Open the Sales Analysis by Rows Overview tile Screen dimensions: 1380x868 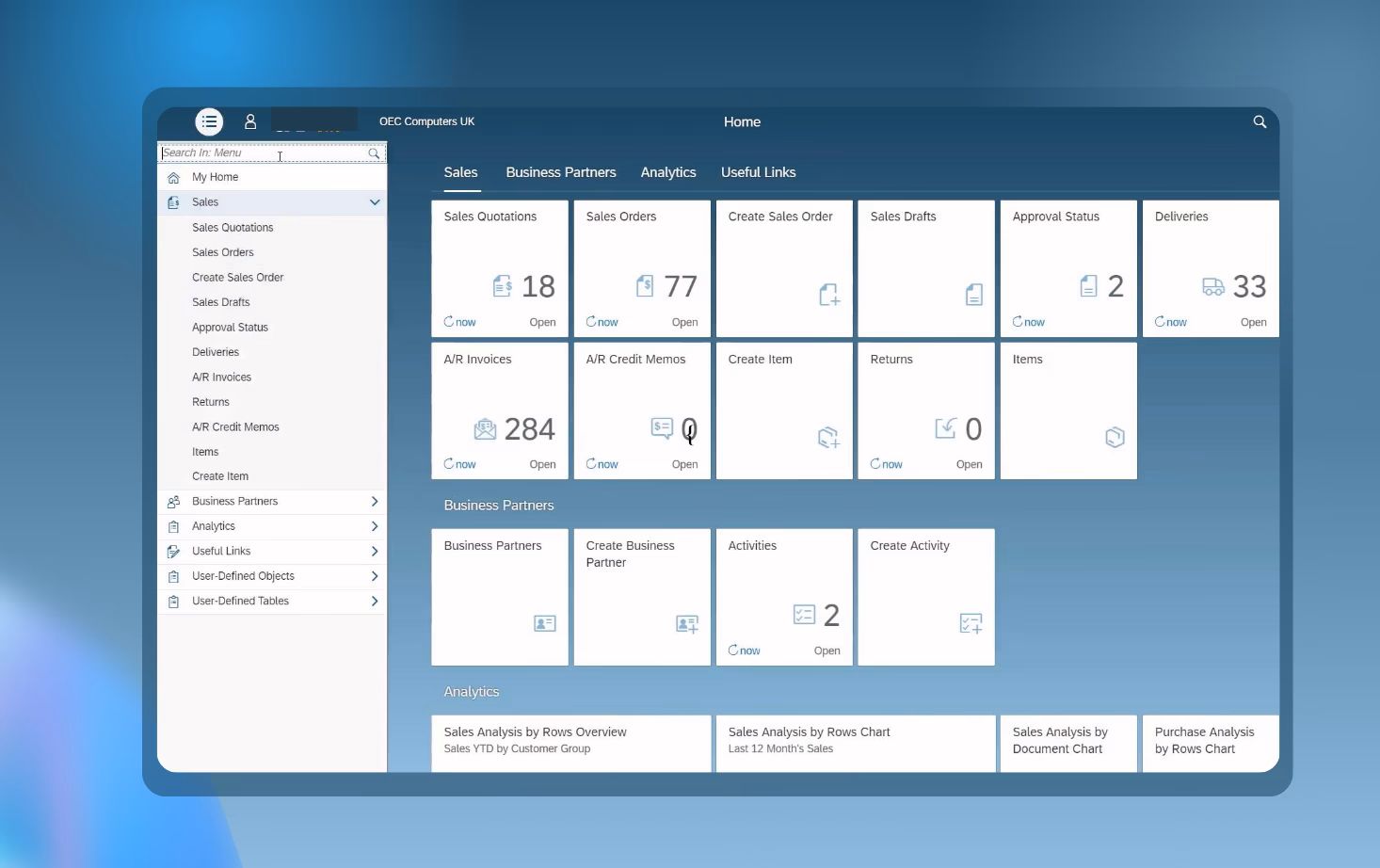click(571, 744)
